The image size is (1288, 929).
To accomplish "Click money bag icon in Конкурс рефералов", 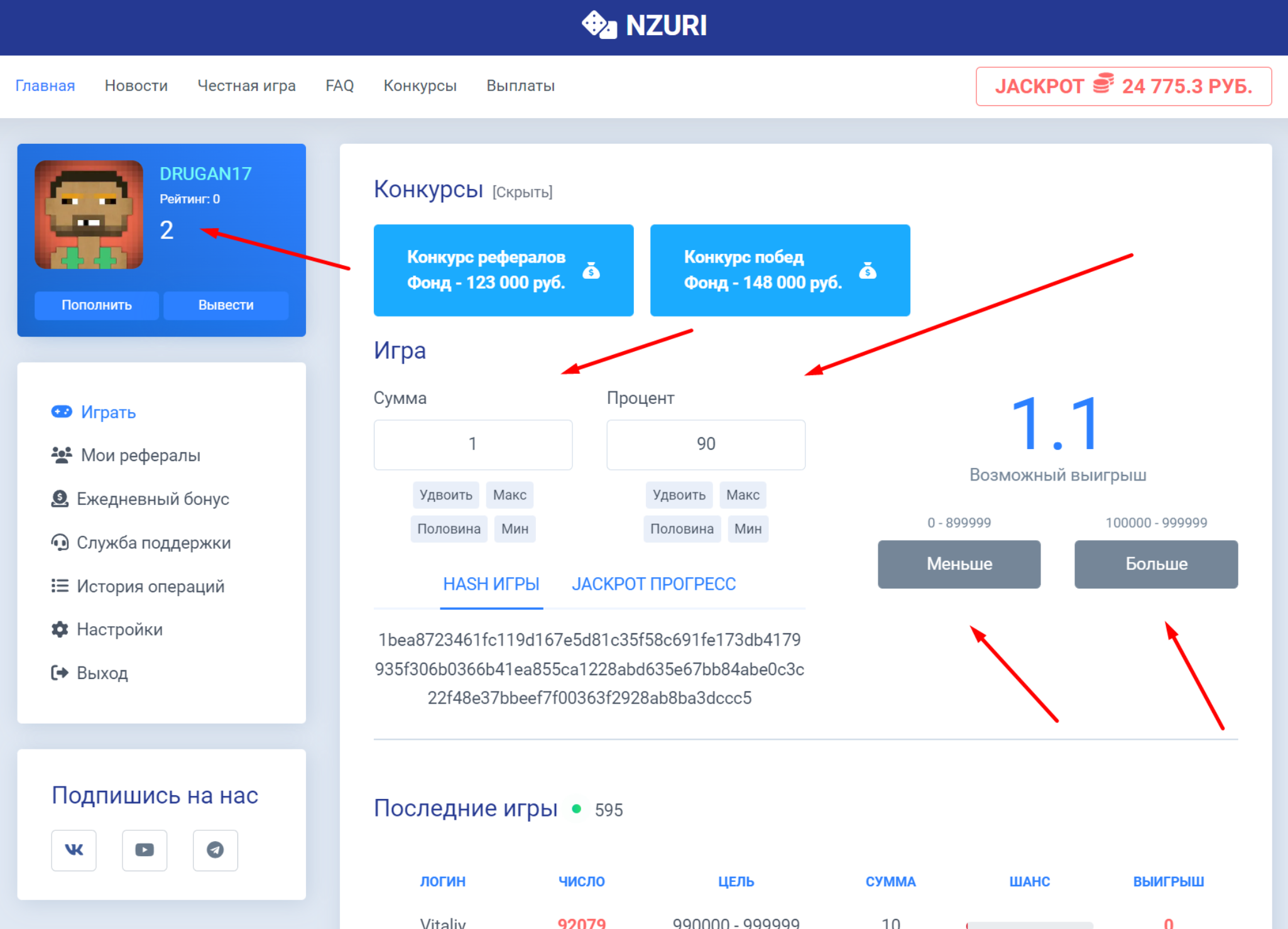I will pyautogui.click(x=591, y=270).
